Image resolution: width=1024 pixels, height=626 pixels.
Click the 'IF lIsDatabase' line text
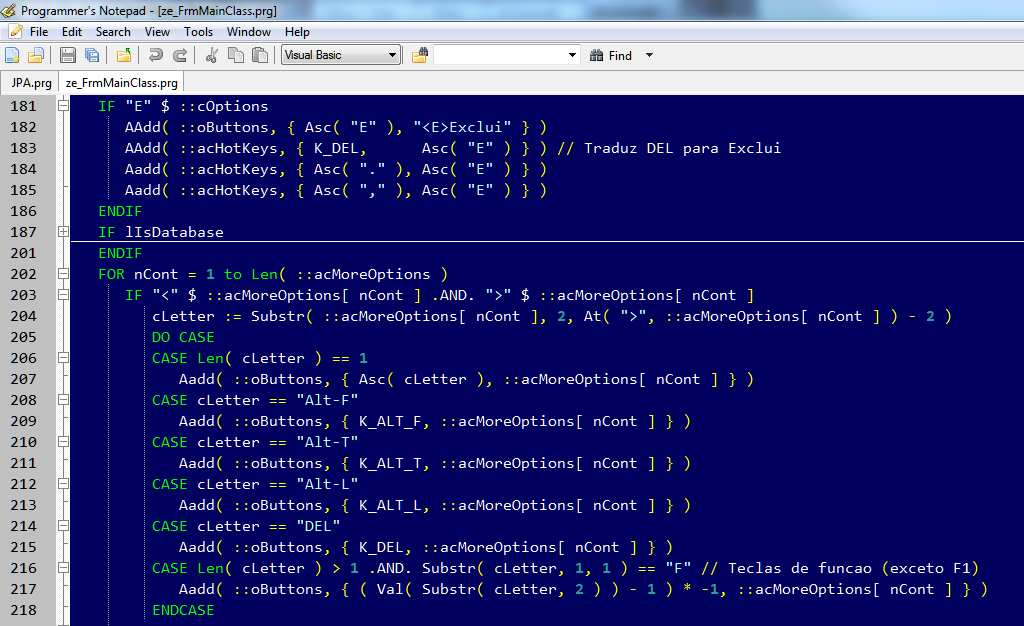pyautogui.click(x=161, y=232)
